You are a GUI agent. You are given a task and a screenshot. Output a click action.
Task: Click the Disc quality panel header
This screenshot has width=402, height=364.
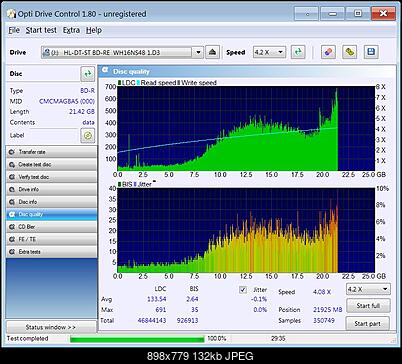pyautogui.click(x=248, y=71)
